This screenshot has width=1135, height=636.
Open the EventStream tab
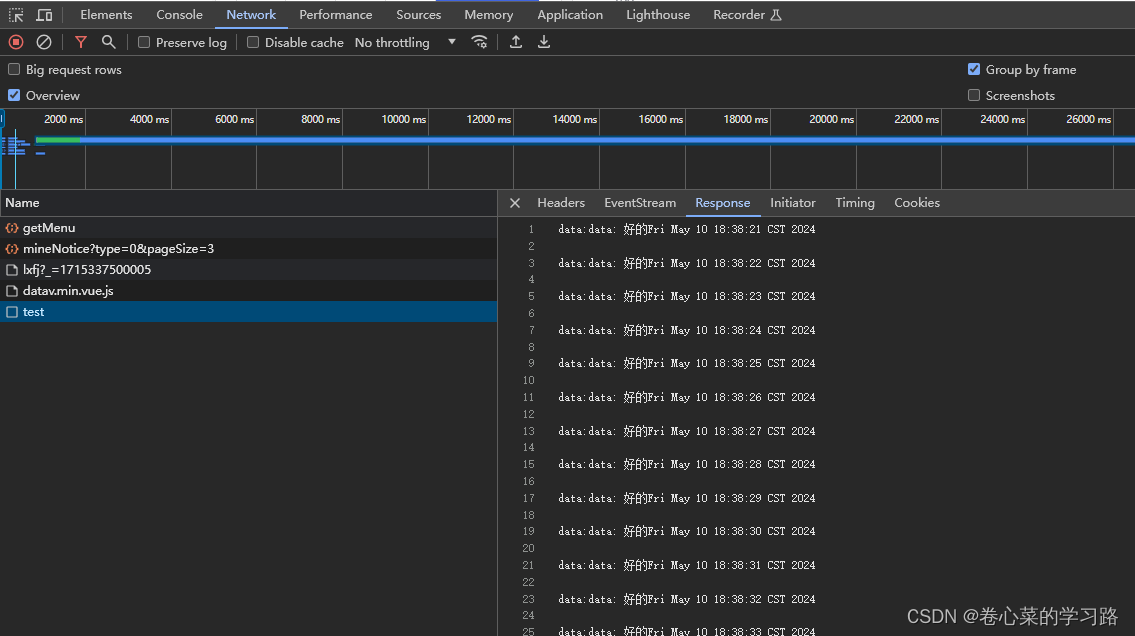[640, 203]
